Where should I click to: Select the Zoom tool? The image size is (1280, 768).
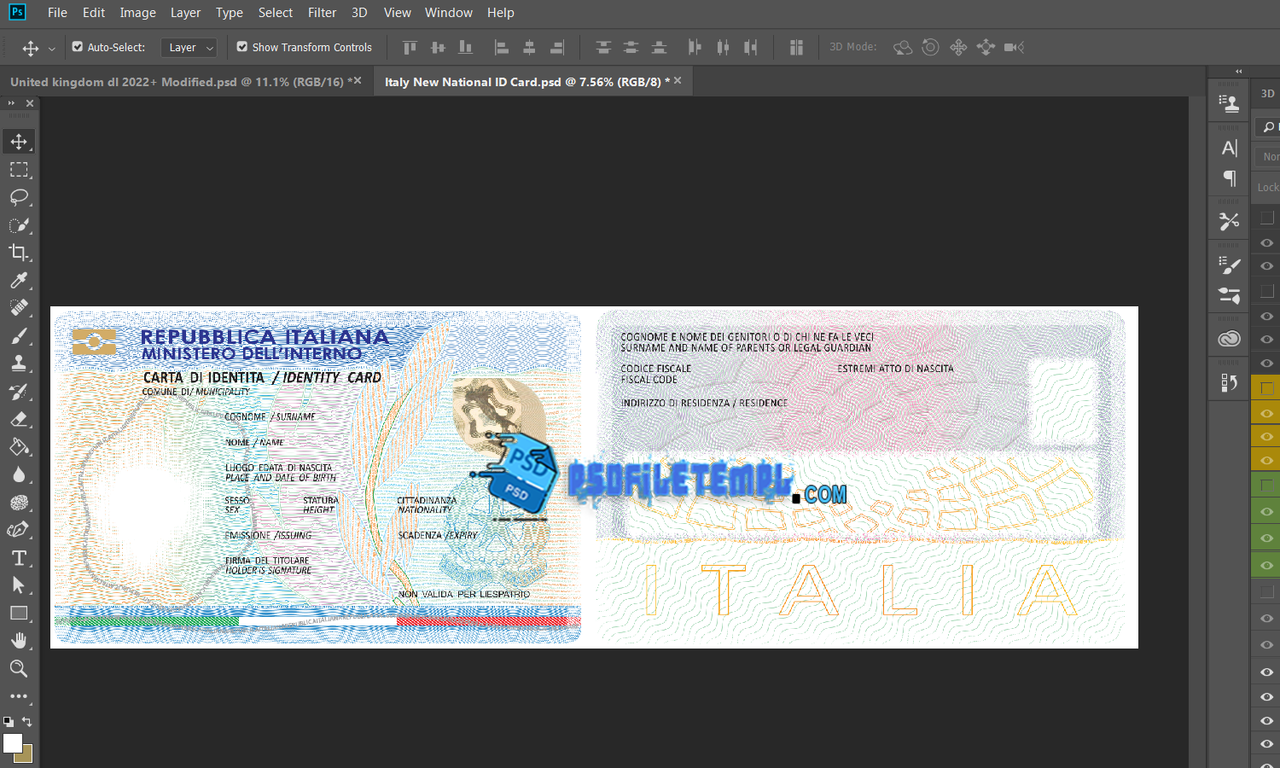[19, 668]
